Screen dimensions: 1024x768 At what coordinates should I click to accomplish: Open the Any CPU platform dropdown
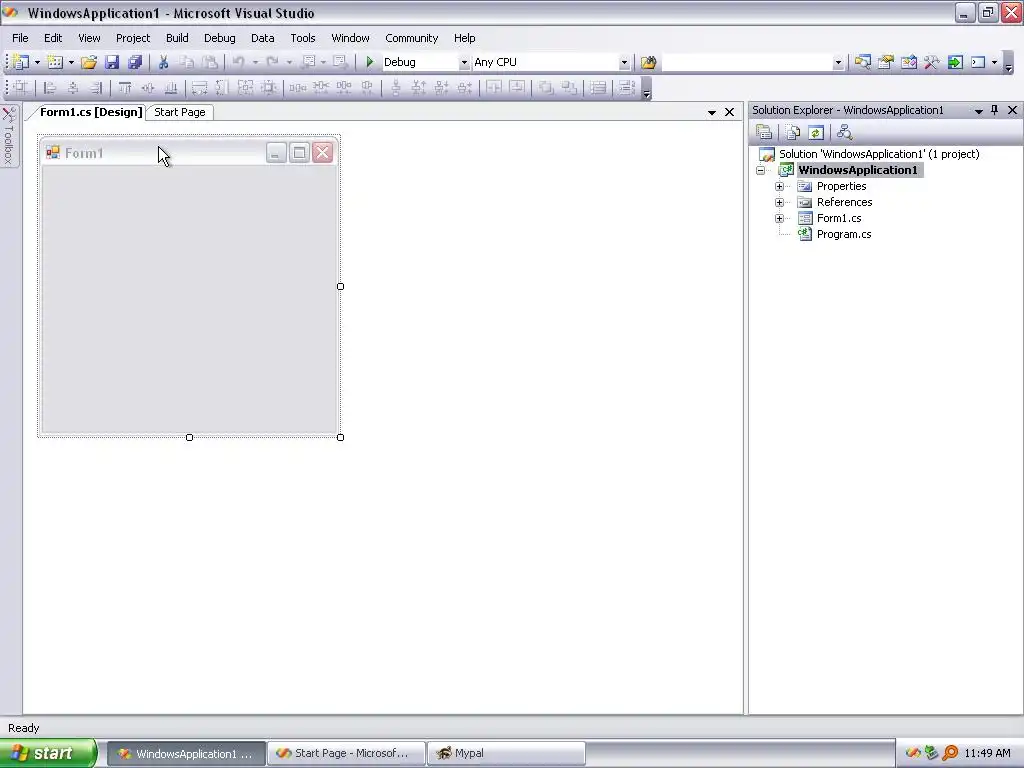(x=624, y=63)
